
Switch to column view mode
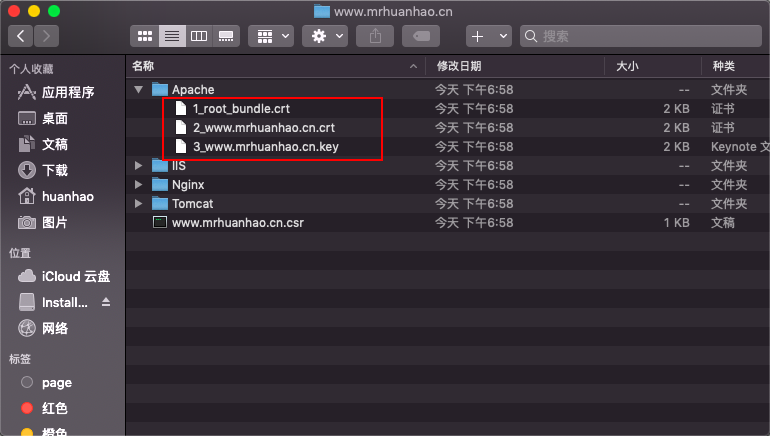pos(199,36)
